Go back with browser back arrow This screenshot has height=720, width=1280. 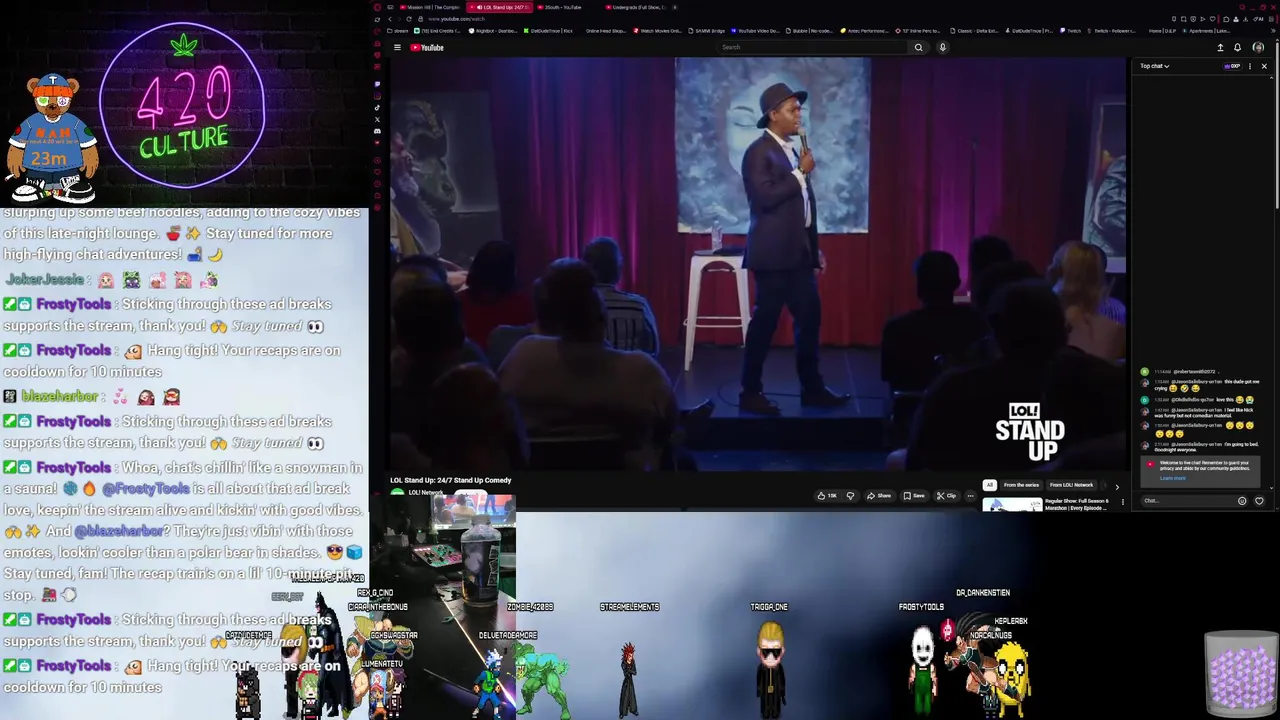click(x=390, y=19)
